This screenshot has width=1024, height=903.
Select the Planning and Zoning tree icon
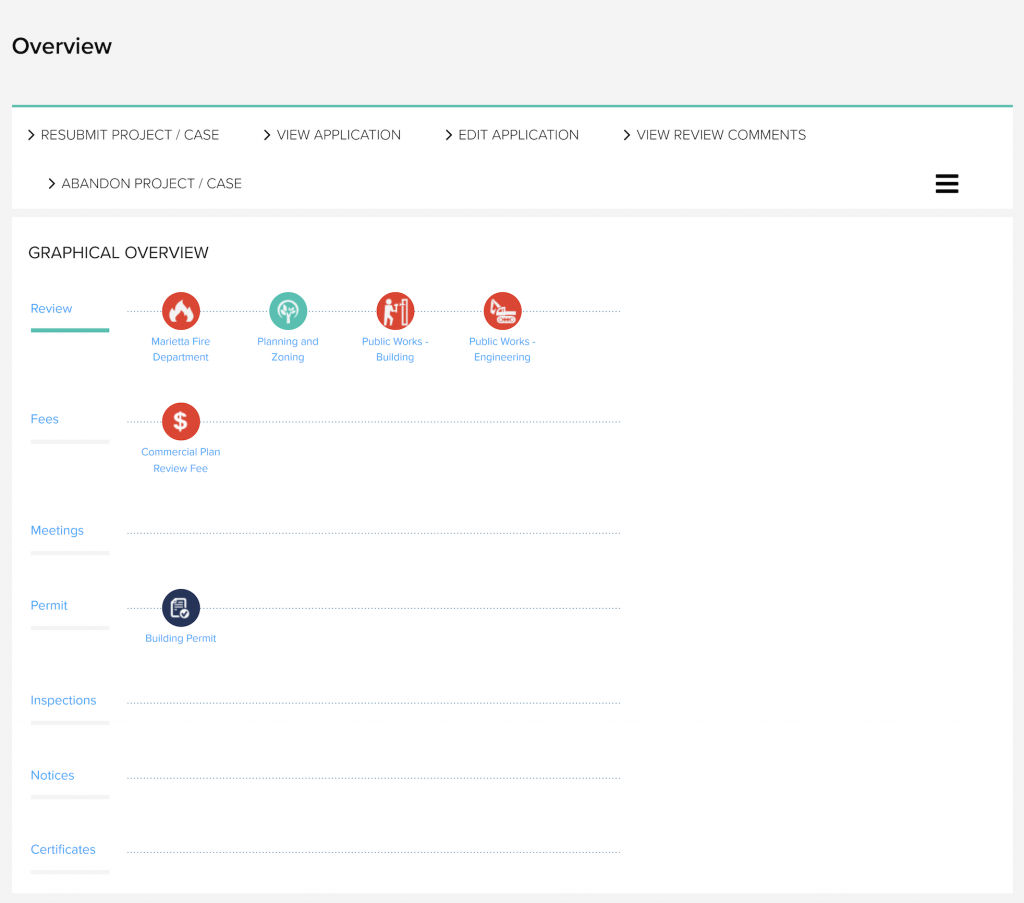(x=288, y=311)
